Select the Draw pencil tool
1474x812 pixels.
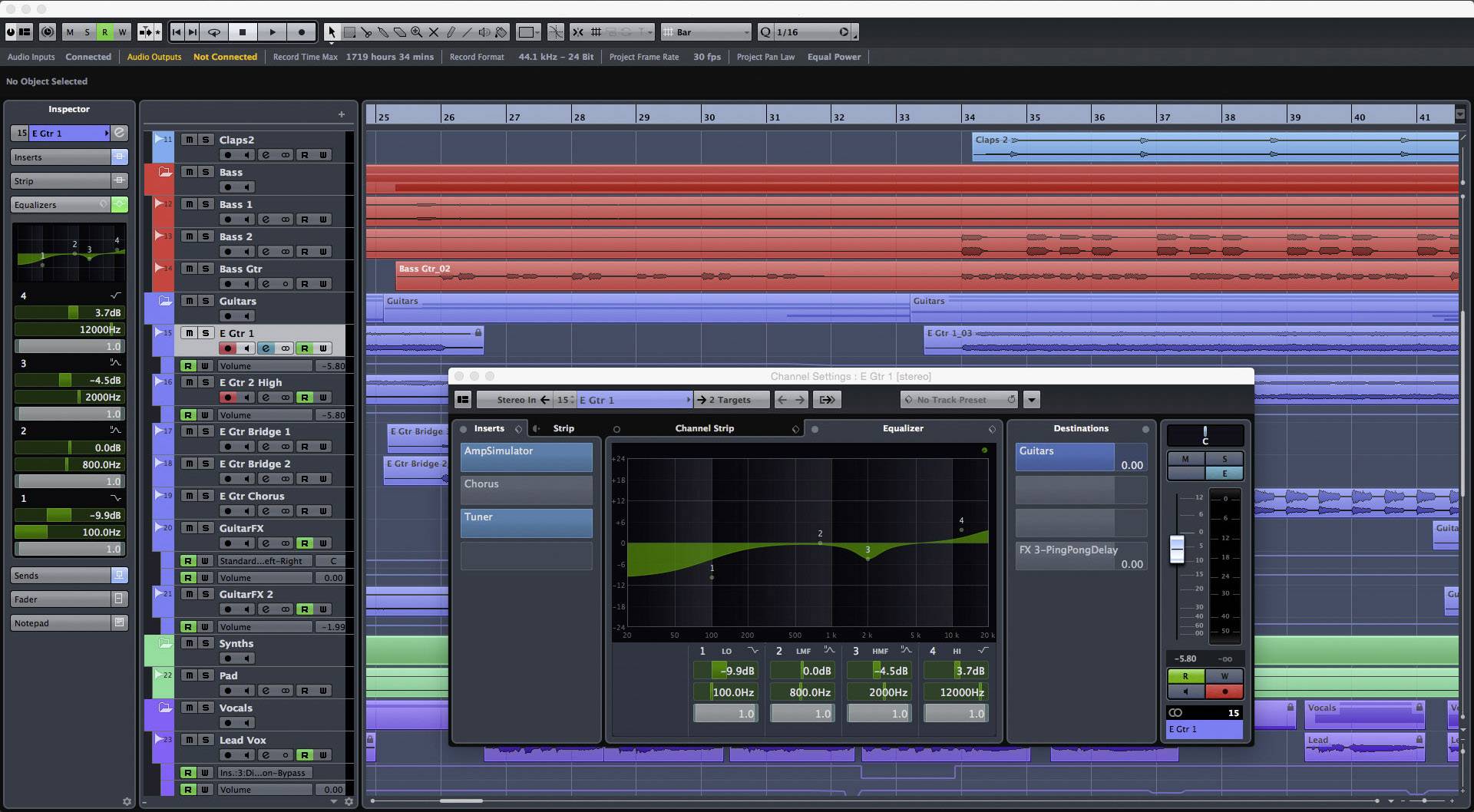click(451, 31)
